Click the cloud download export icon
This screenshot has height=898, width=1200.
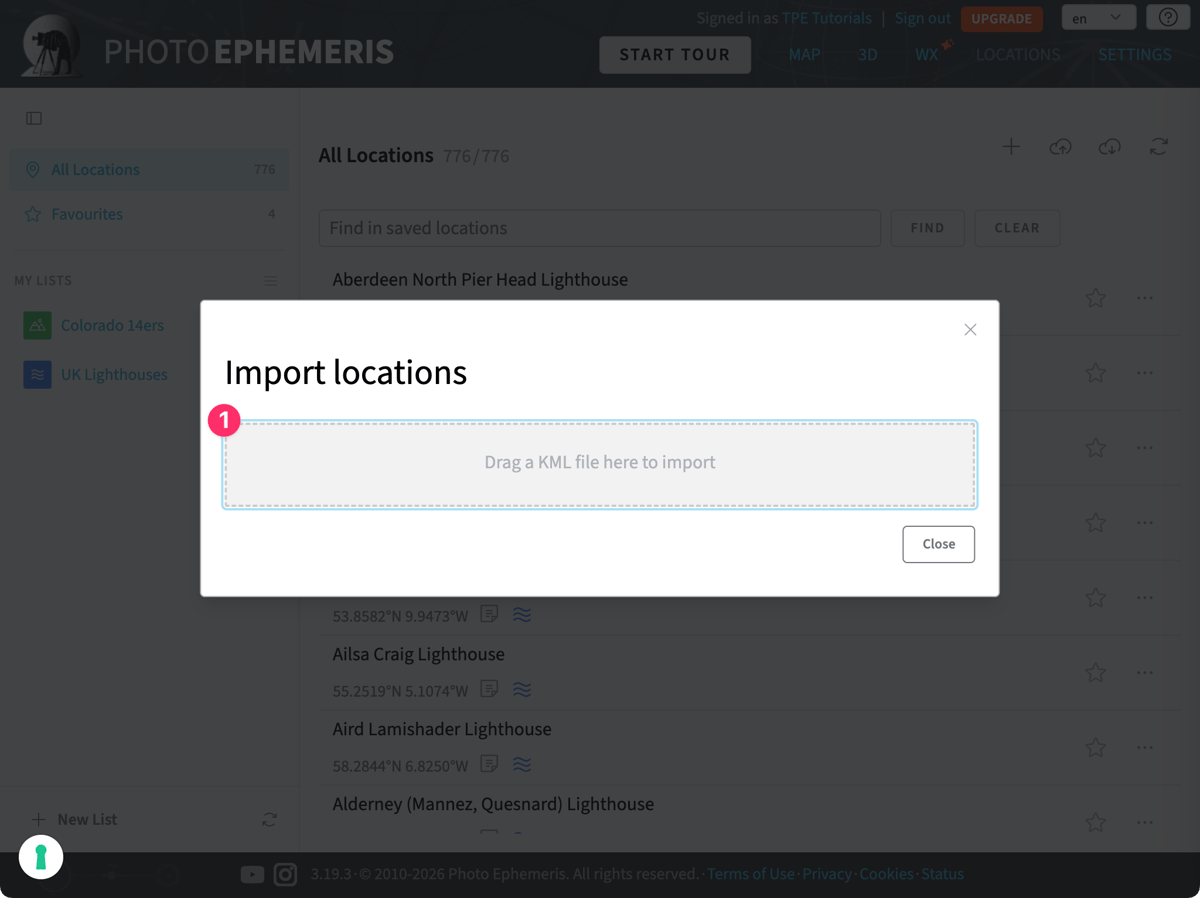1109,147
